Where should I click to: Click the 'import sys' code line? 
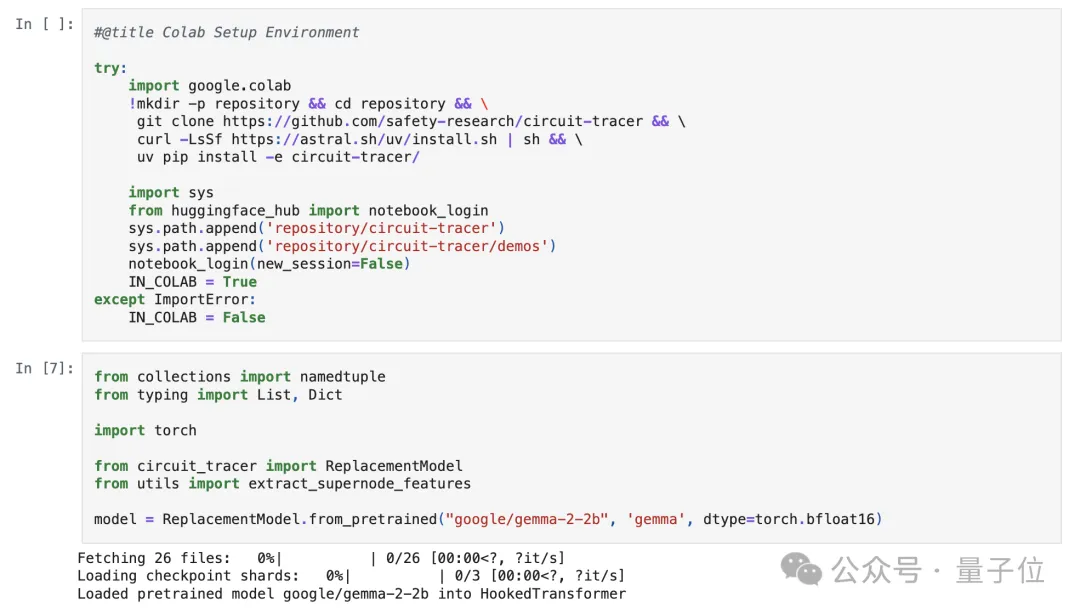tap(170, 193)
